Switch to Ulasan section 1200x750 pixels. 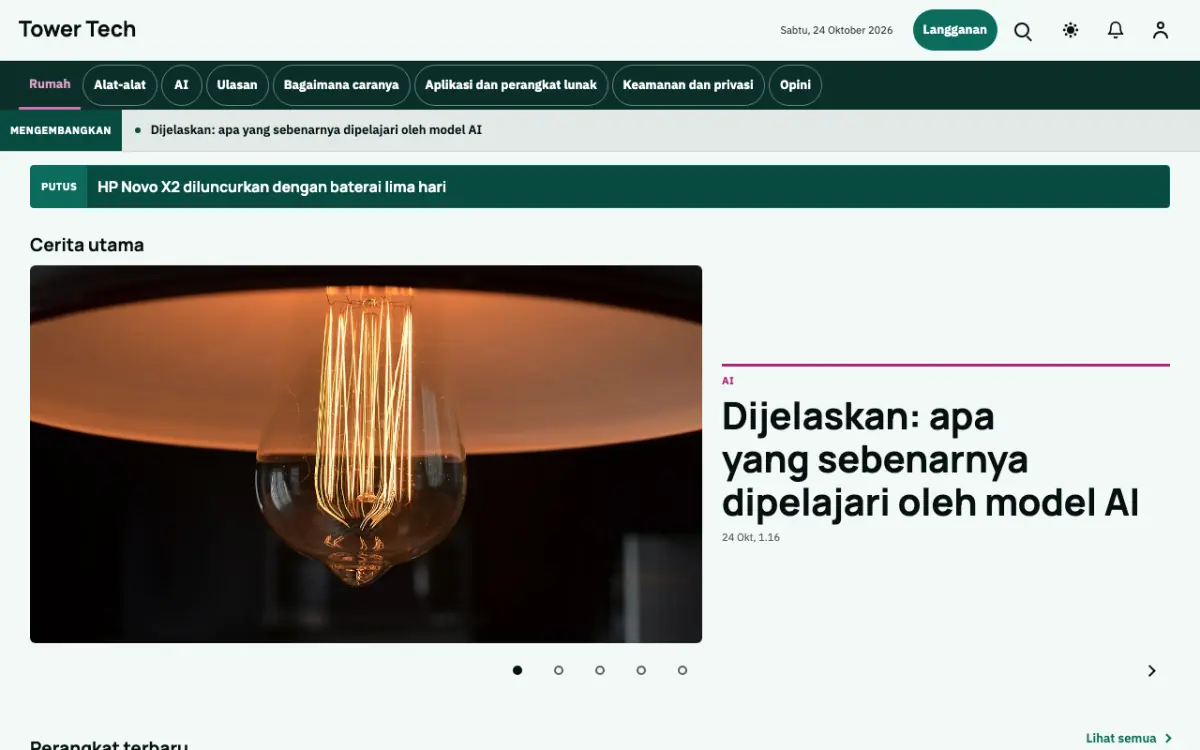coord(237,85)
